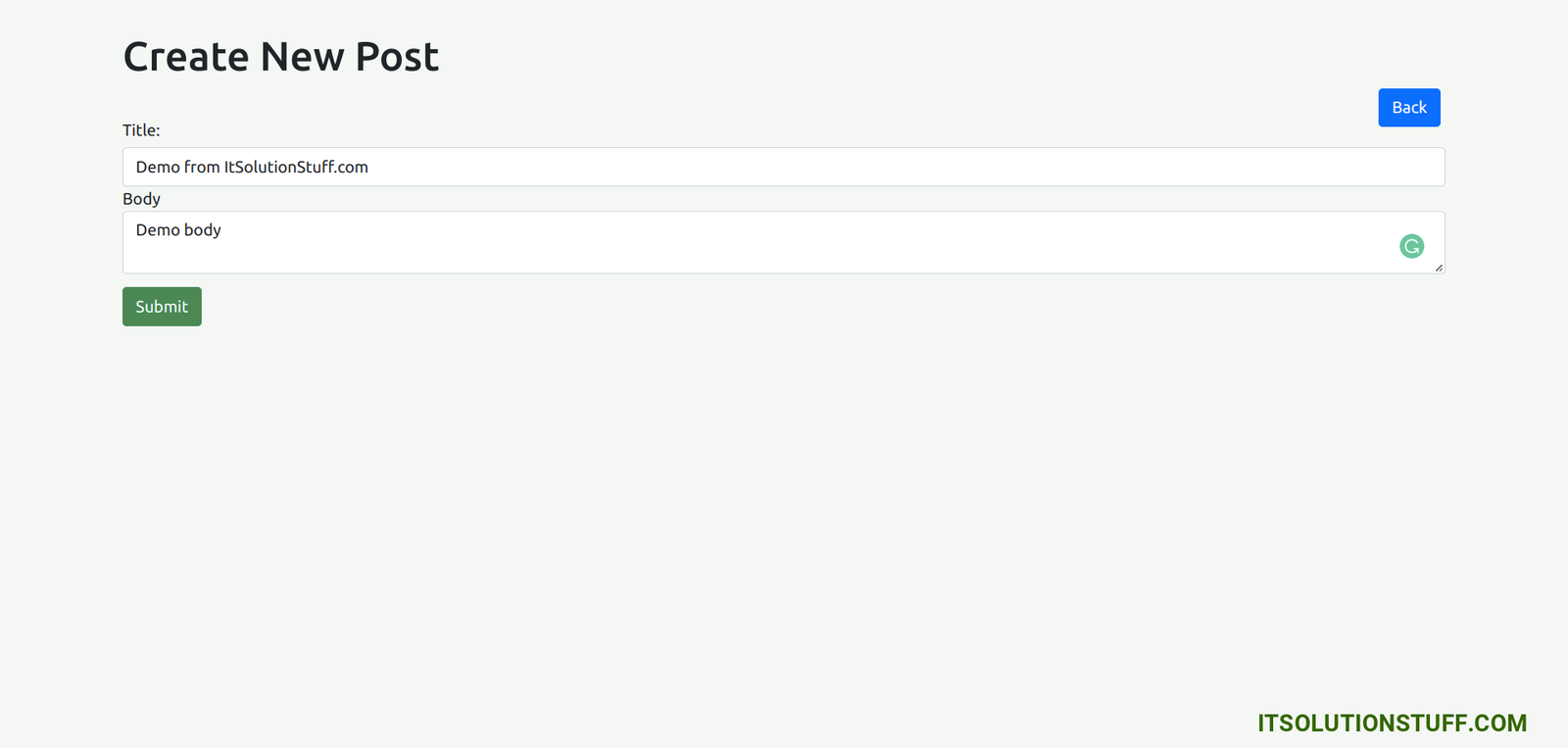This screenshot has height=748, width=1568.
Task: Click the '.COM' part of the watermark
Action: tap(1497, 723)
